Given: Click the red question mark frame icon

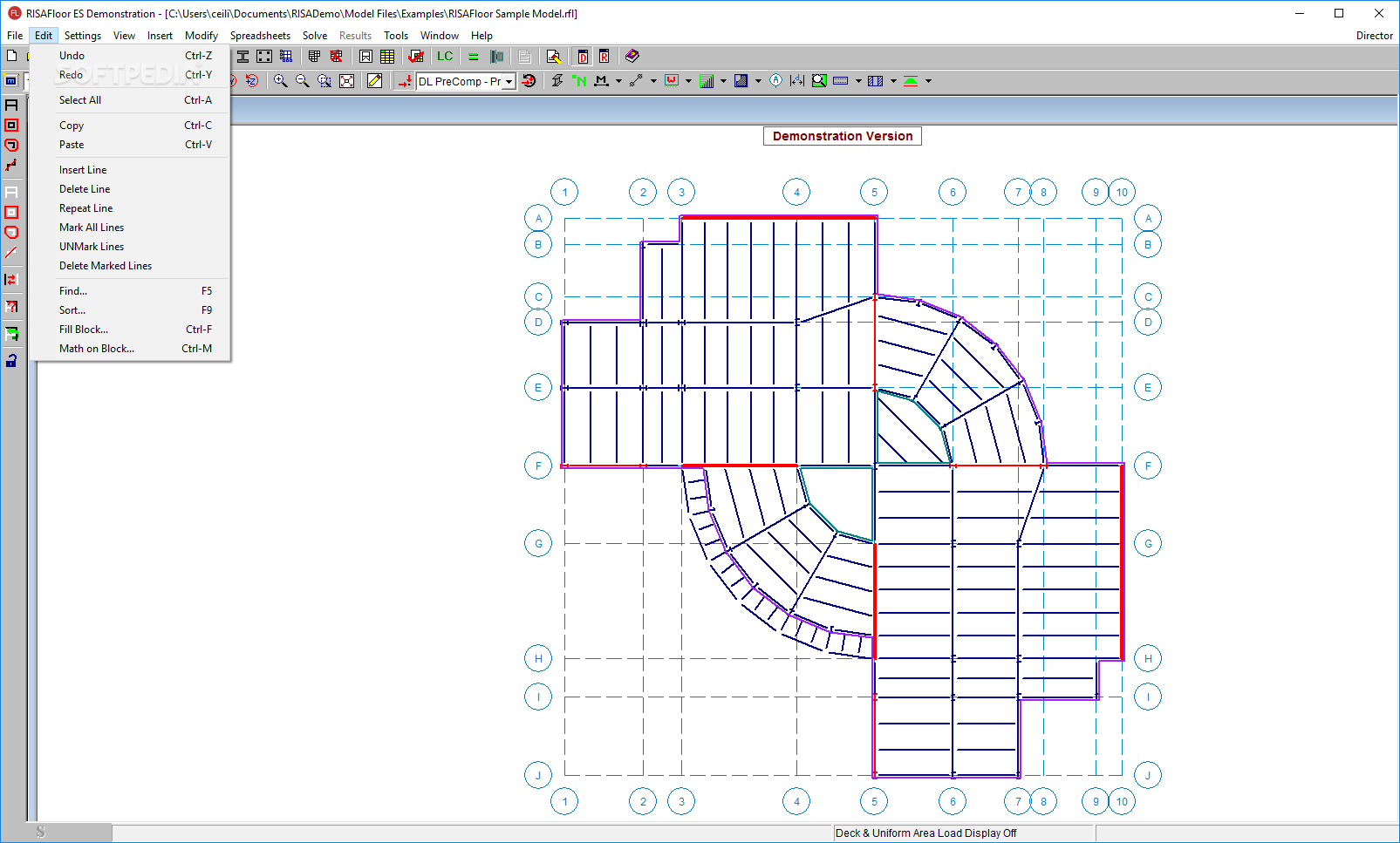Looking at the screenshot, I should tap(11, 307).
